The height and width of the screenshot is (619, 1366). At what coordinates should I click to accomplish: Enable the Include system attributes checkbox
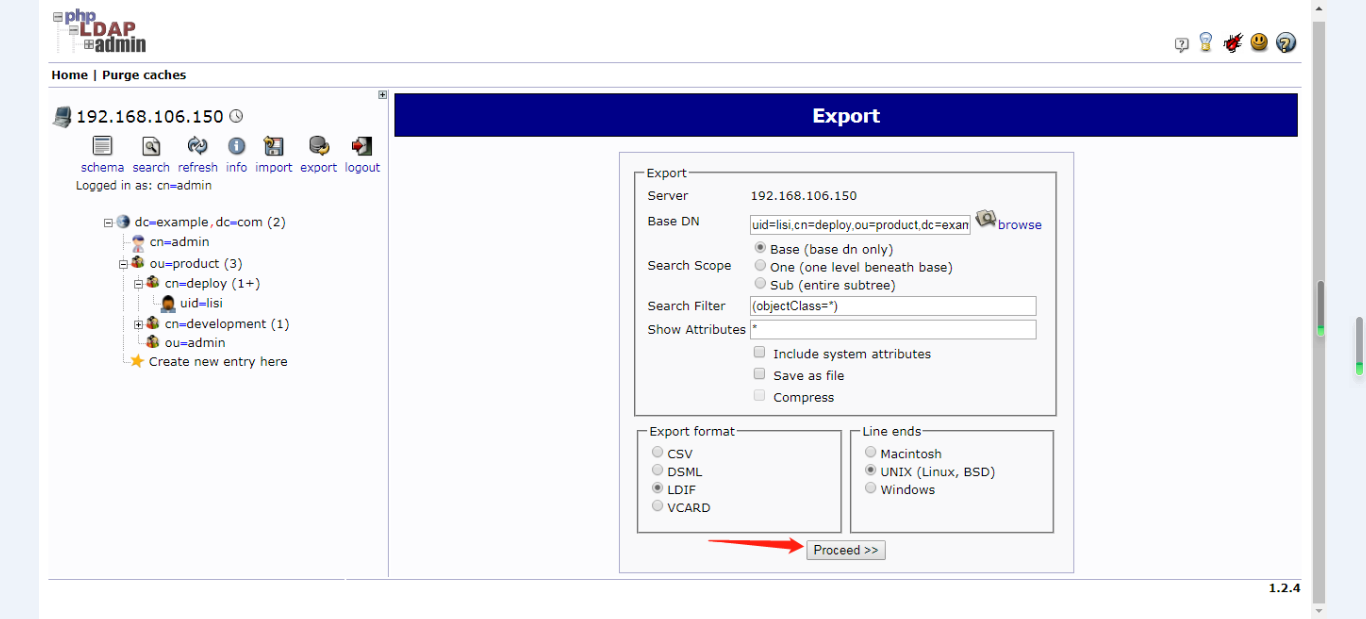pyautogui.click(x=759, y=351)
